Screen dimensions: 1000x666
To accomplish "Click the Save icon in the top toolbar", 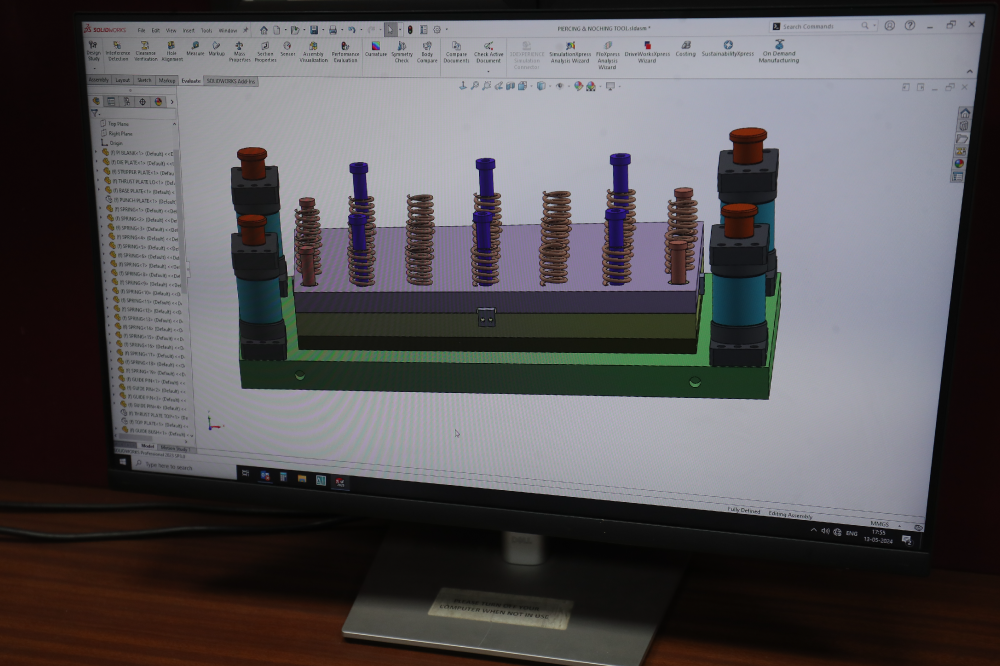I will pos(314,30).
